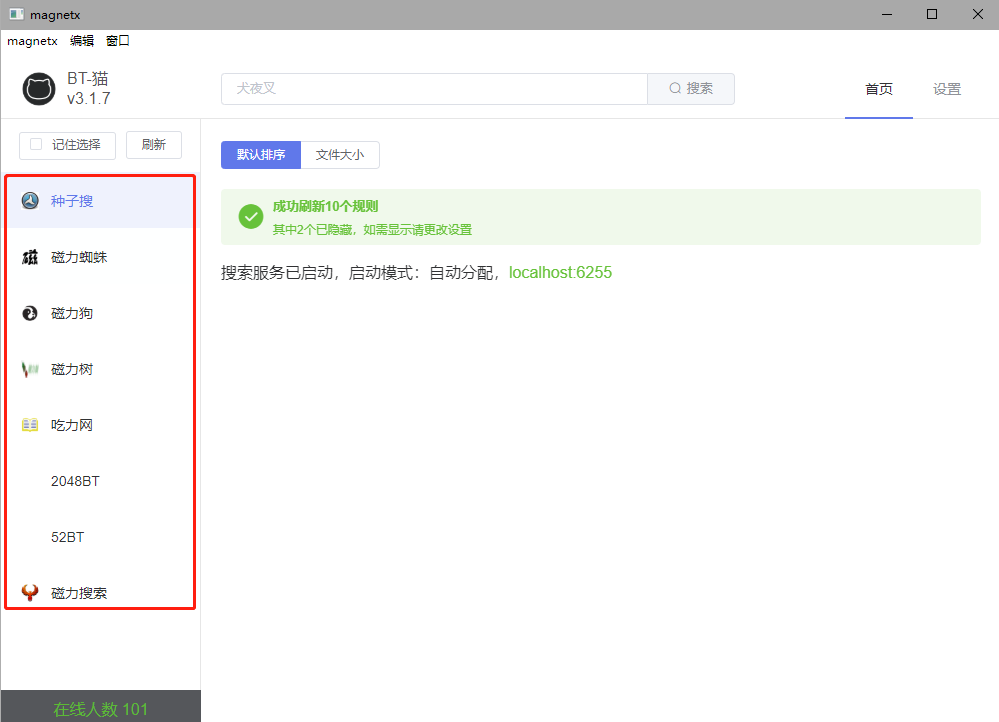Select the 磁力狗 source icon
Viewport: 999px width, 722px height.
[30, 313]
